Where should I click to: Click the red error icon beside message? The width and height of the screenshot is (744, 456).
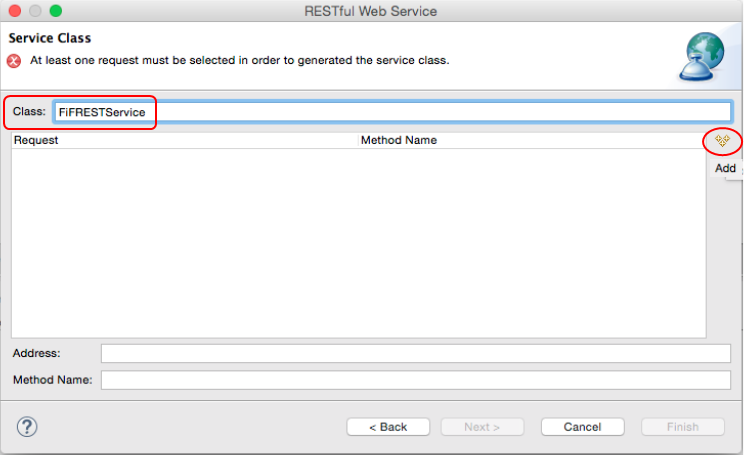click(14, 61)
